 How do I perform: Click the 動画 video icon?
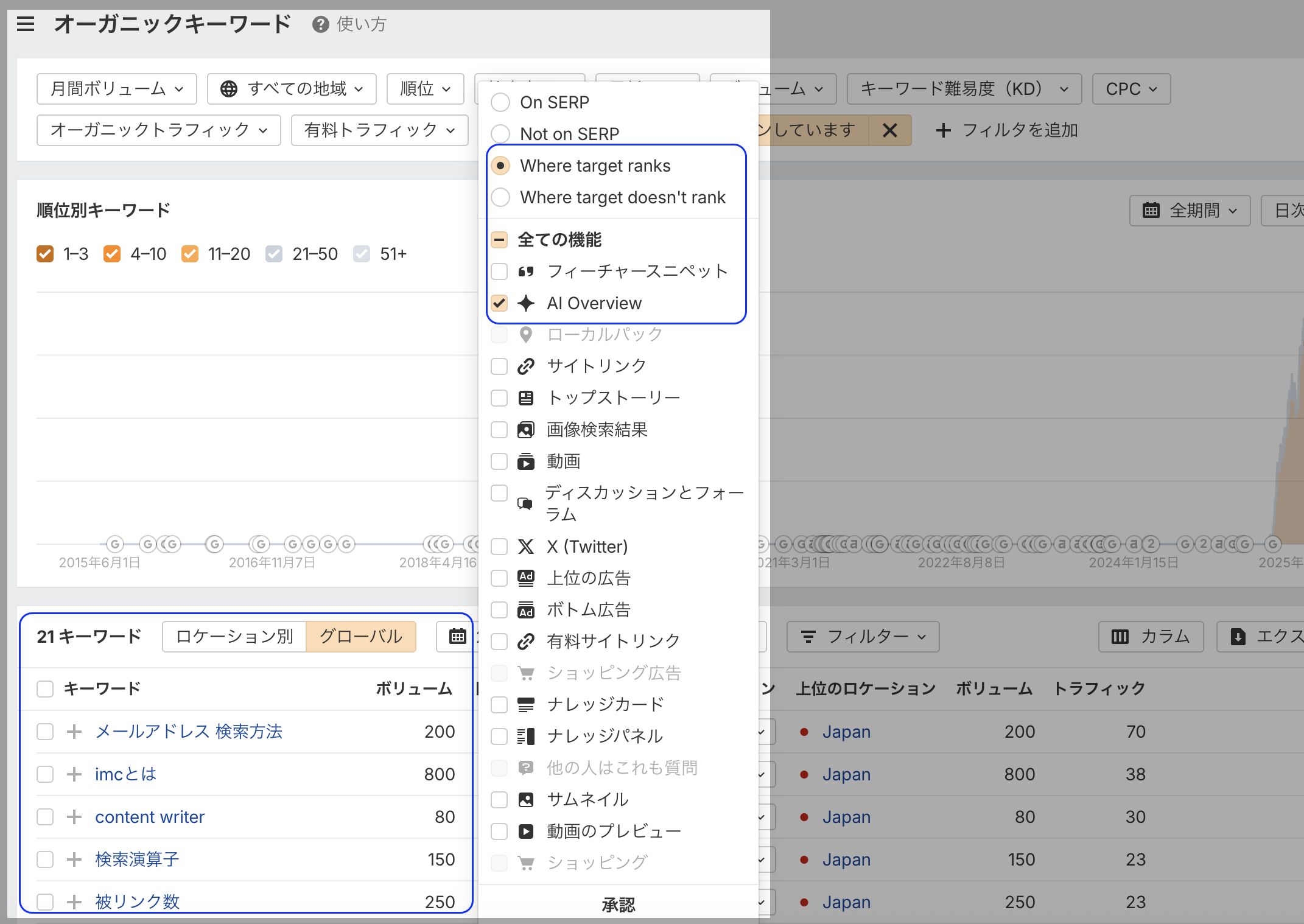(526, 461)
